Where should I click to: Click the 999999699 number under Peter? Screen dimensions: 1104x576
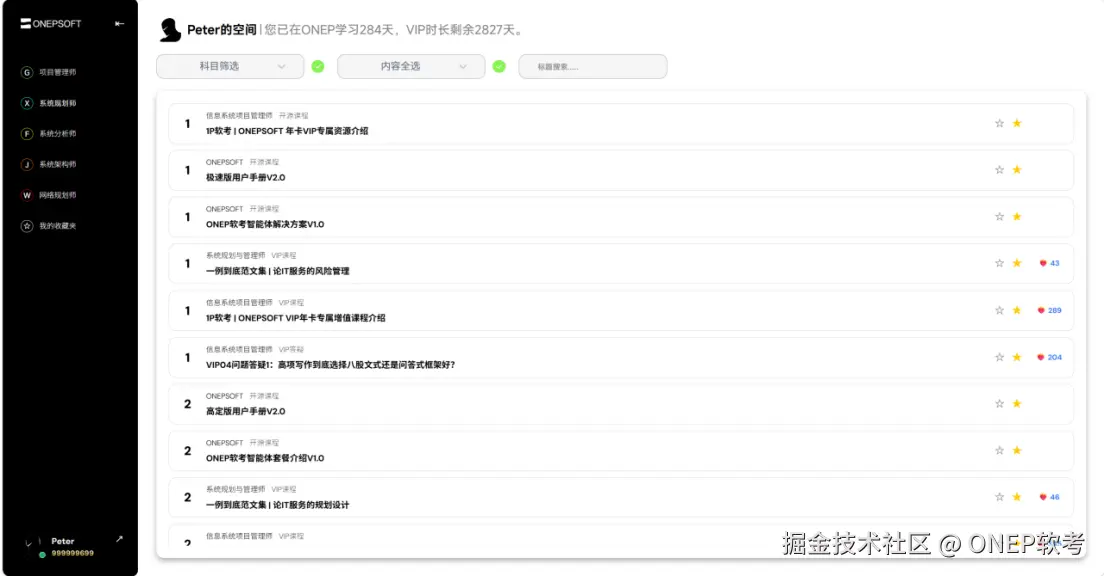point(73,553)
